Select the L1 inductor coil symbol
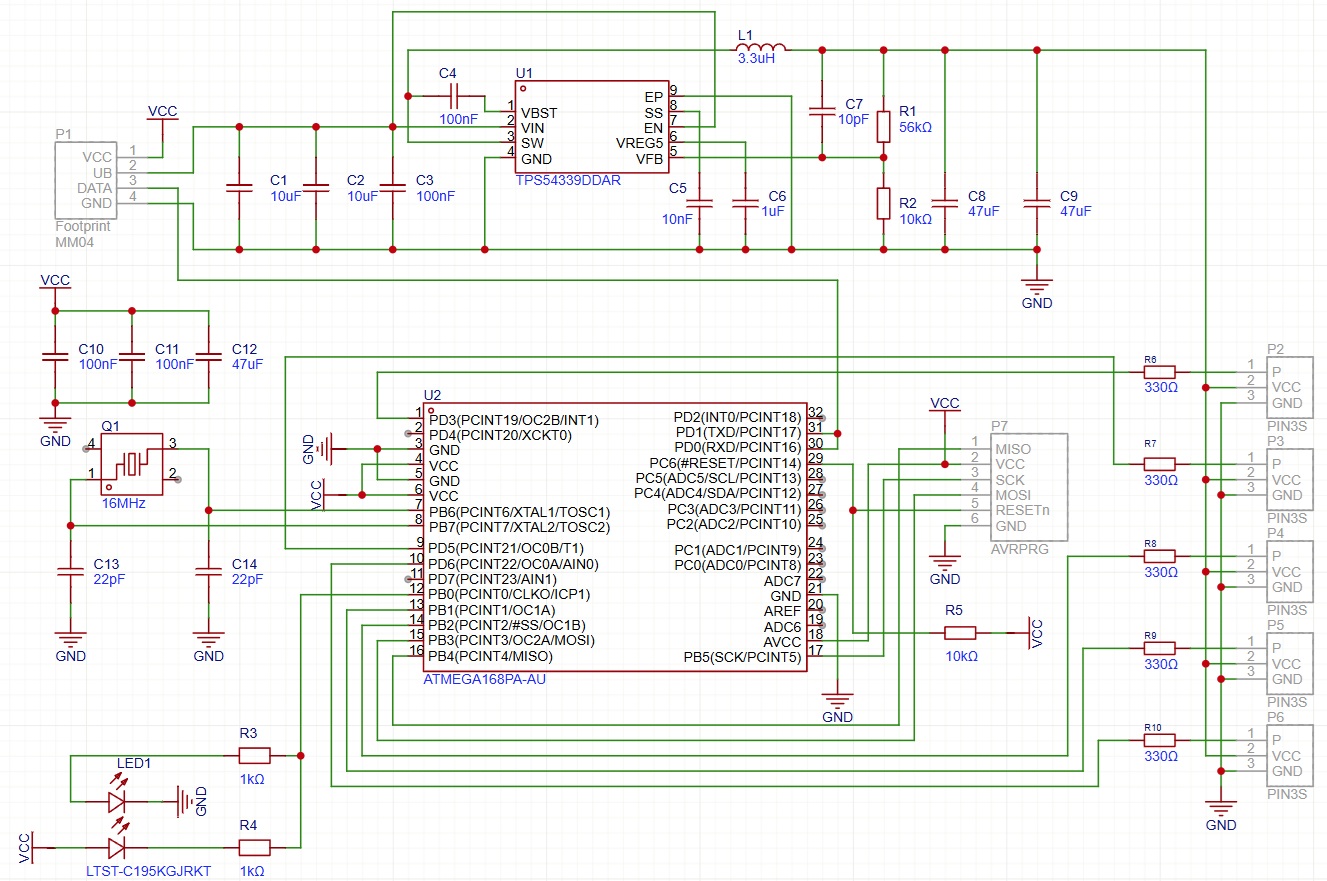1327x881 pixels. click(761, 47)
